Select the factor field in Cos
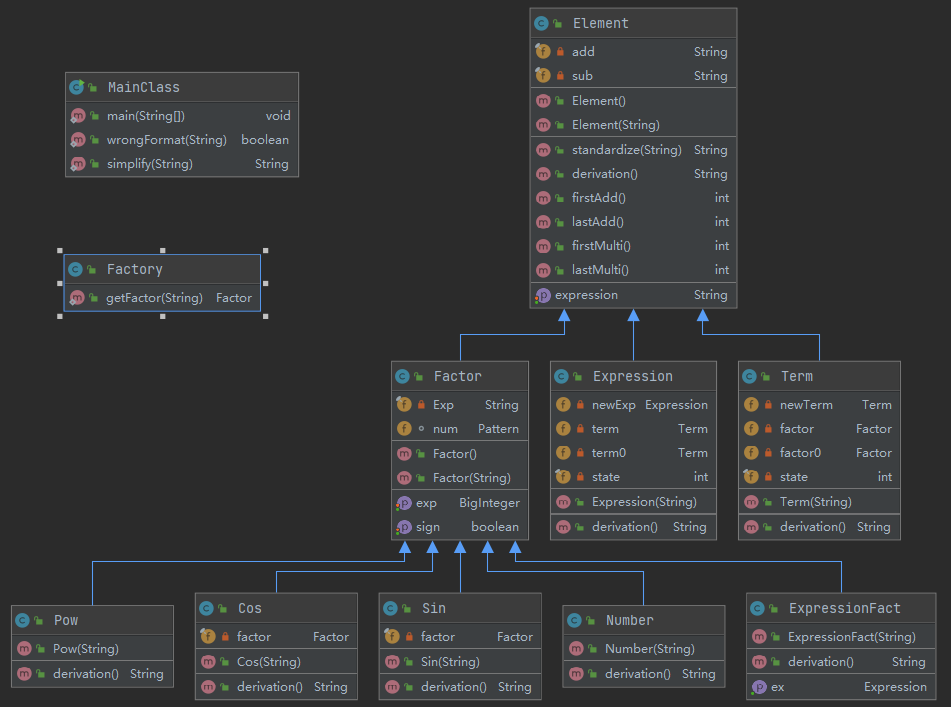This screenshot has width=951, height=707. [x=276, y=637]
